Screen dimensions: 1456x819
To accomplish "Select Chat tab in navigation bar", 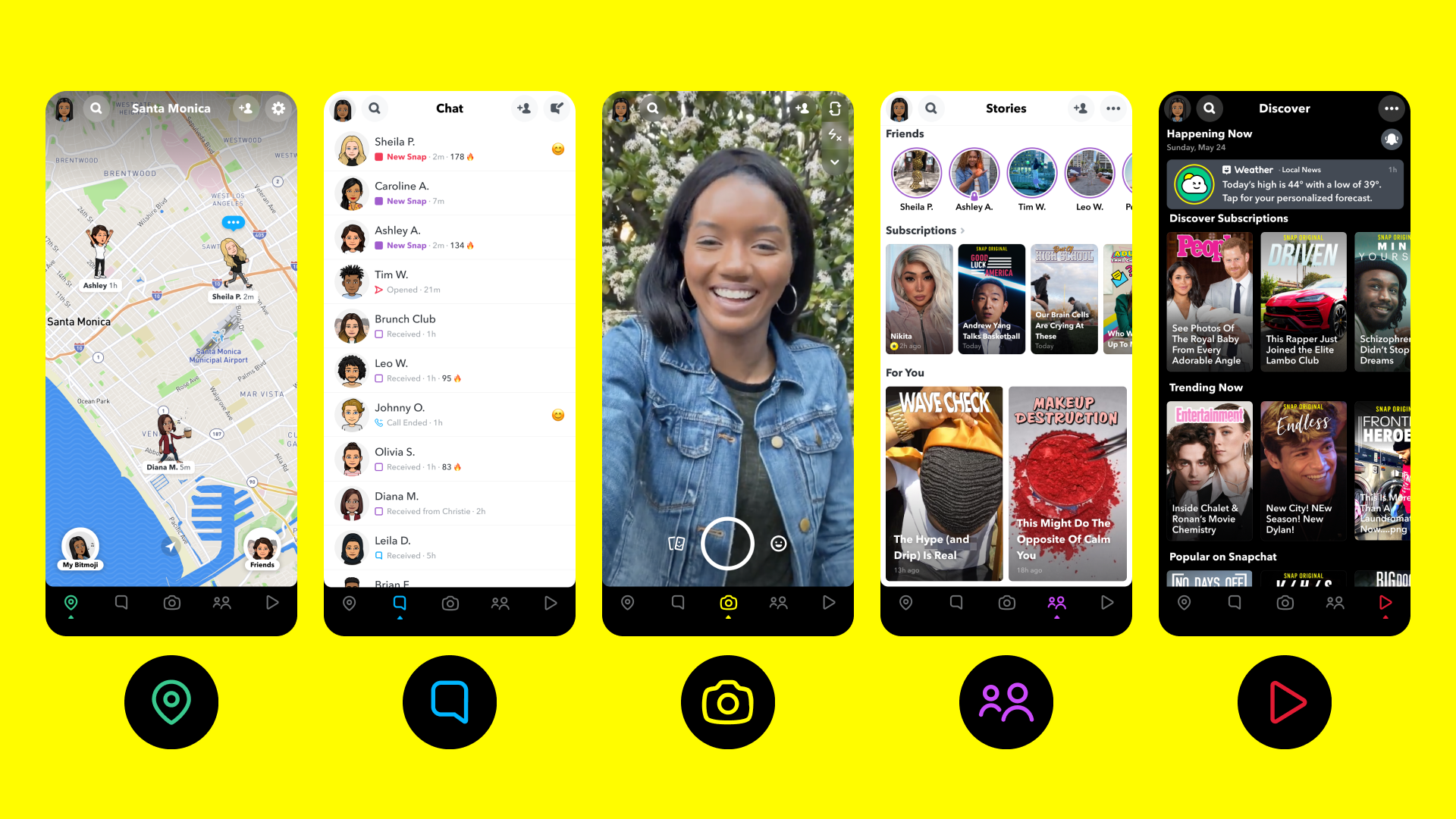I will [399, 602].
